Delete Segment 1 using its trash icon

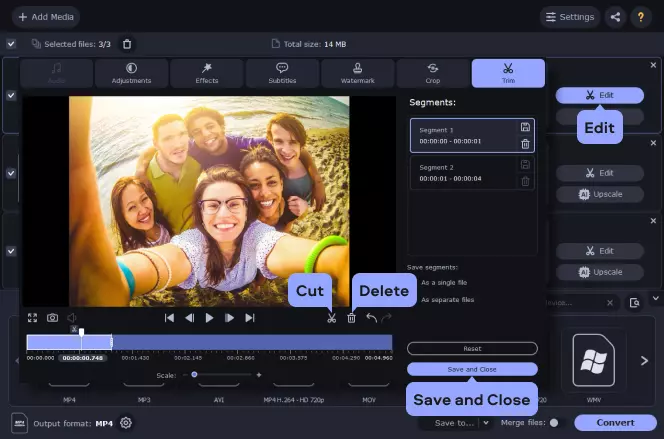[x=525, y=144]
